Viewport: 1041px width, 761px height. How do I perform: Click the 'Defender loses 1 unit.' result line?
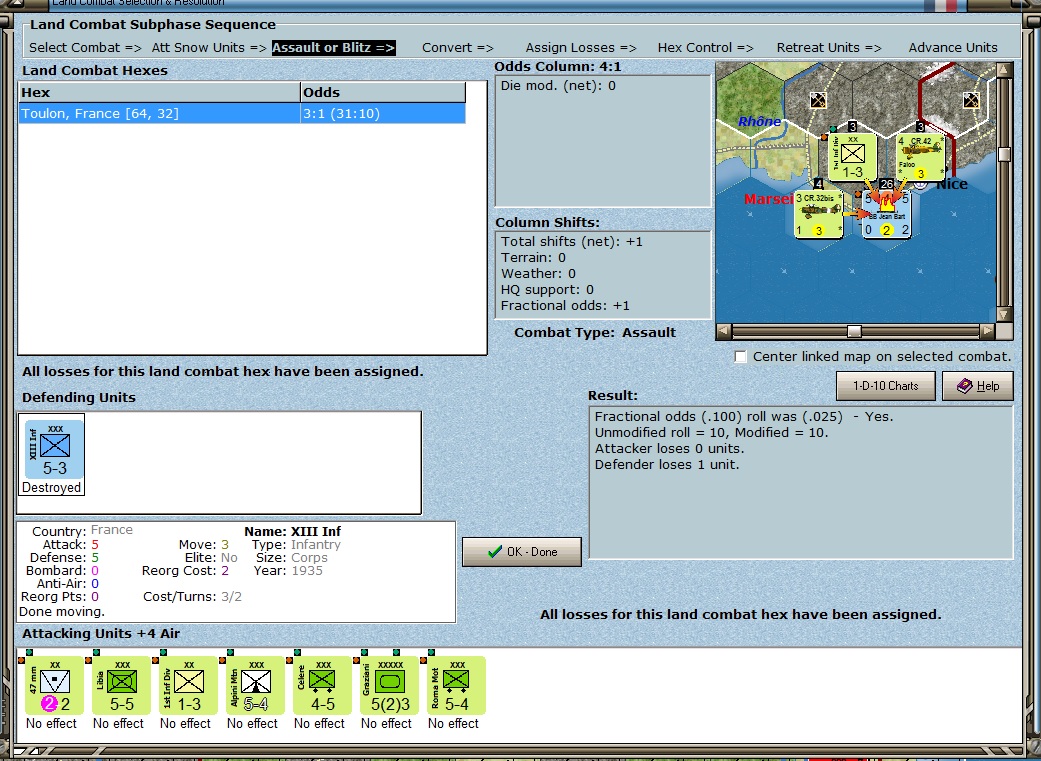[667, 465]
